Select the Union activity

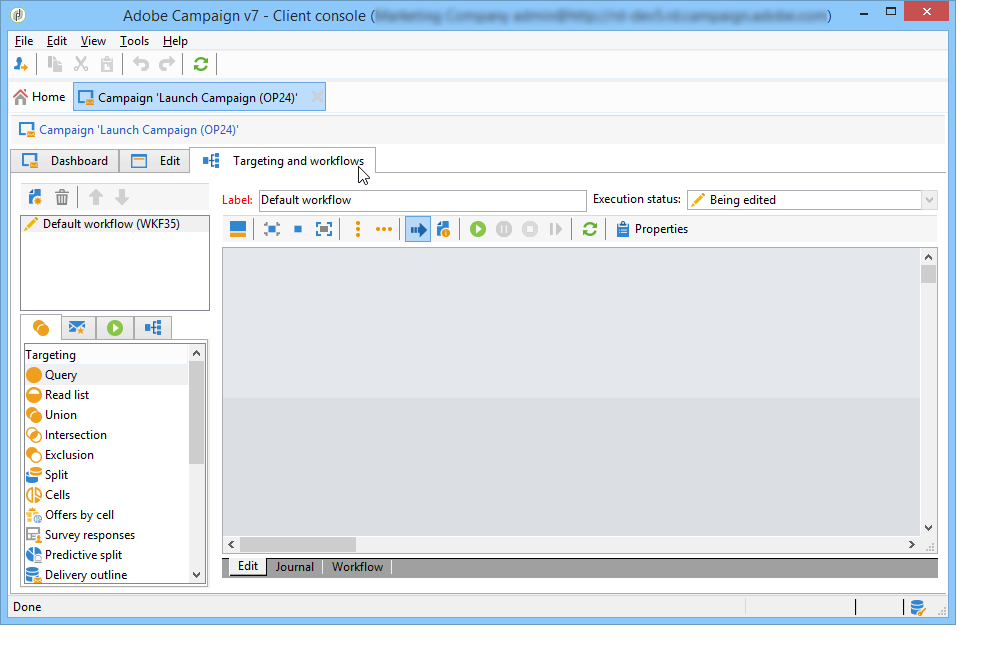(106, 415)
